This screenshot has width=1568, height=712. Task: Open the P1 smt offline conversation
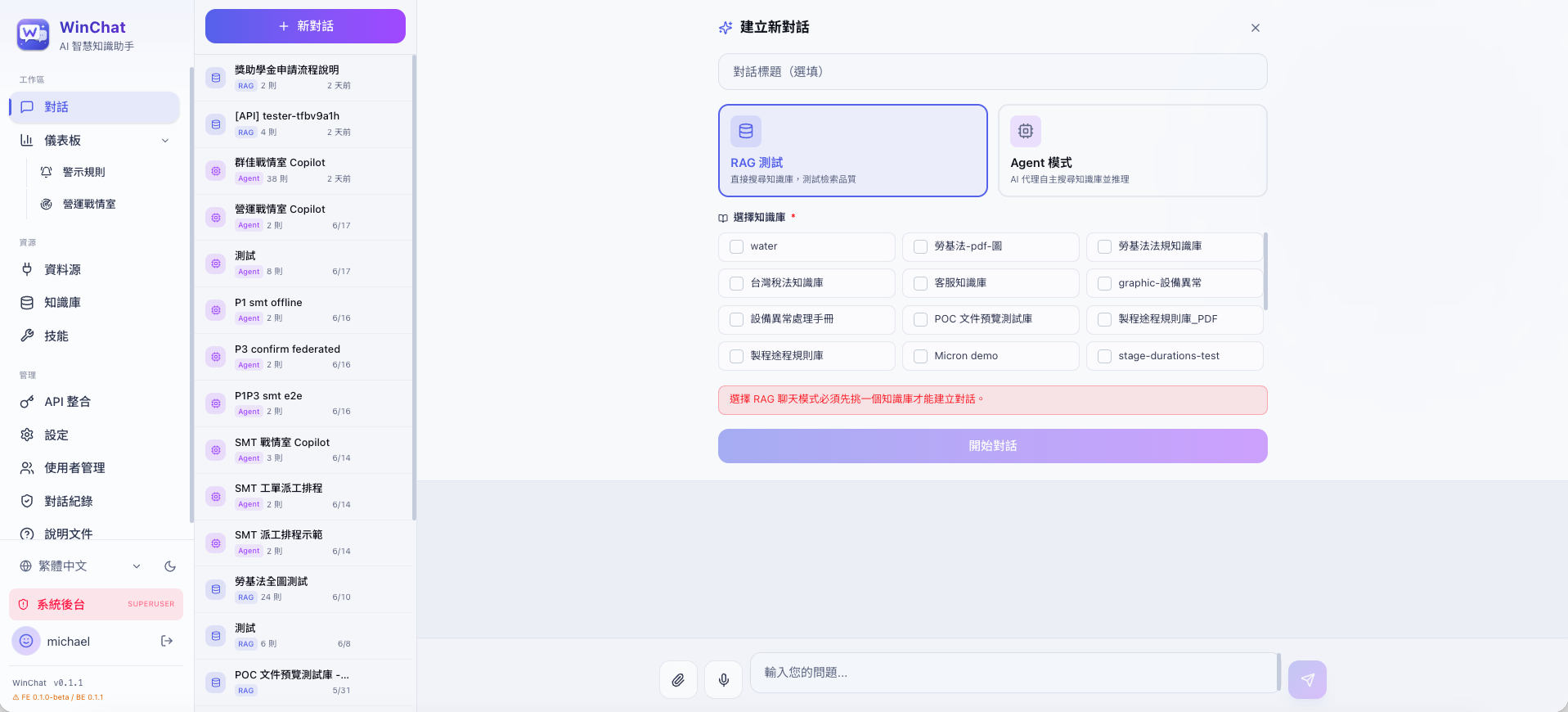(x=303, y=310)
